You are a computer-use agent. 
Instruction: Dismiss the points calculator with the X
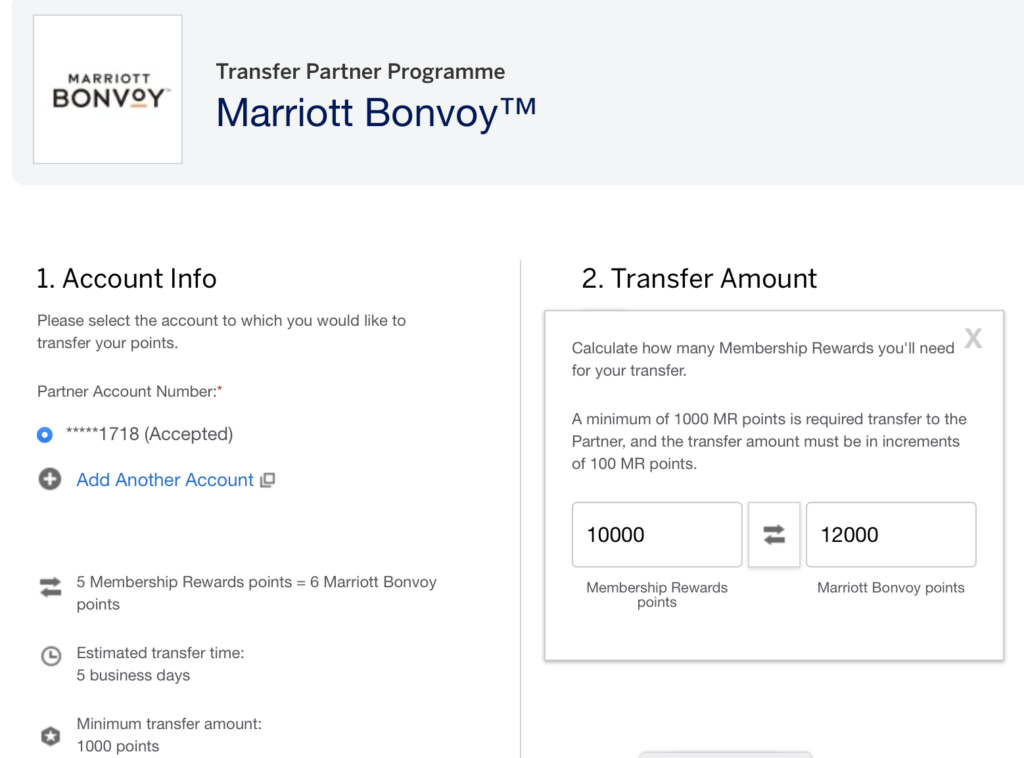pos(973,338)
